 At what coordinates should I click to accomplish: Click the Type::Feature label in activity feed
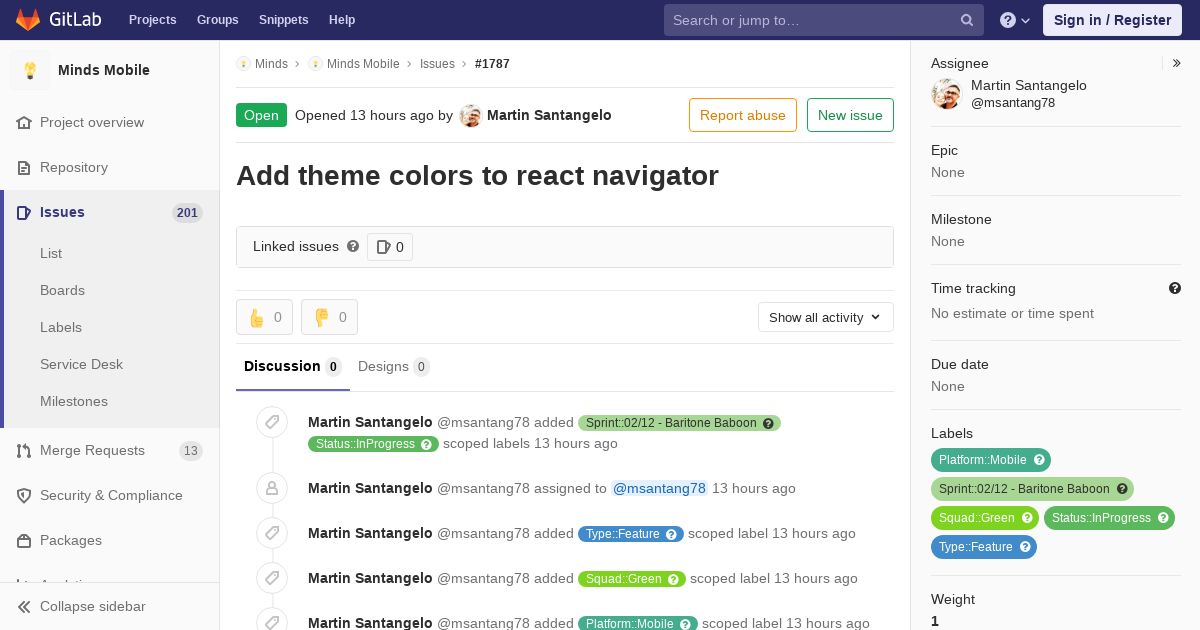click(631, 534)
